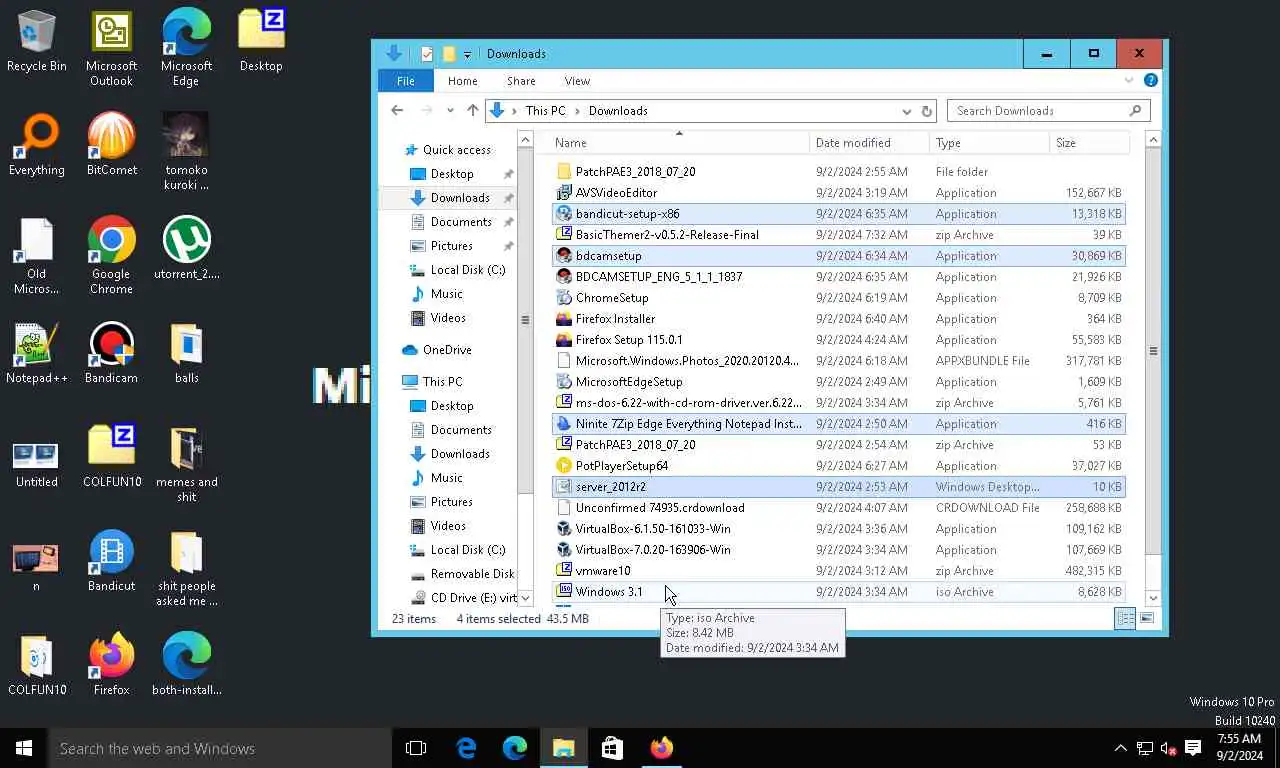
Task: Select the Firefox desktop icon
Action: (111, 665)
